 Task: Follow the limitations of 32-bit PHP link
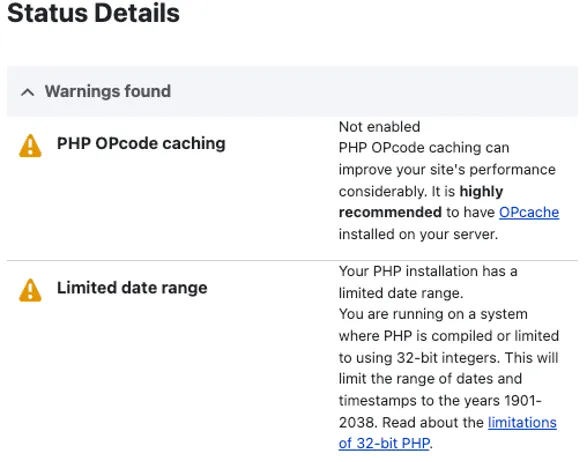click(x=447, y=433)
